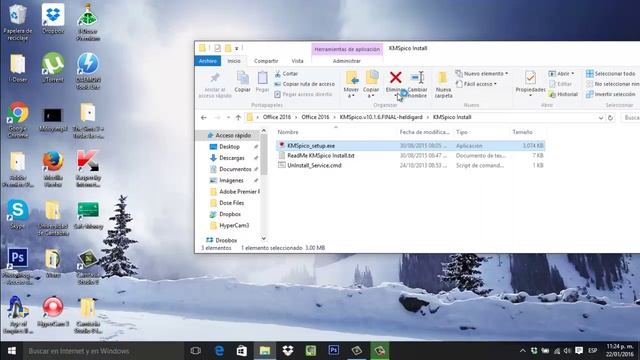Open the Store from the taskbar
Screen dimensions: 640x360
point(242,351)
